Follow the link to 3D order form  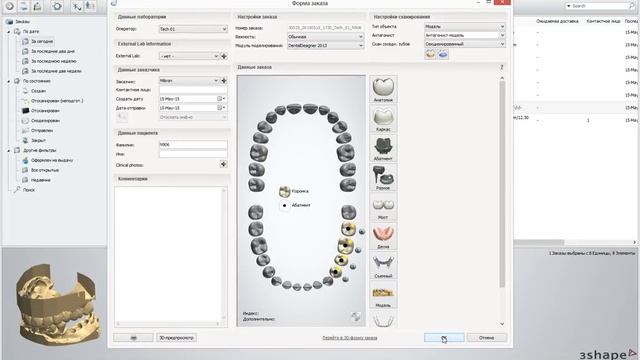click(350, 338)
